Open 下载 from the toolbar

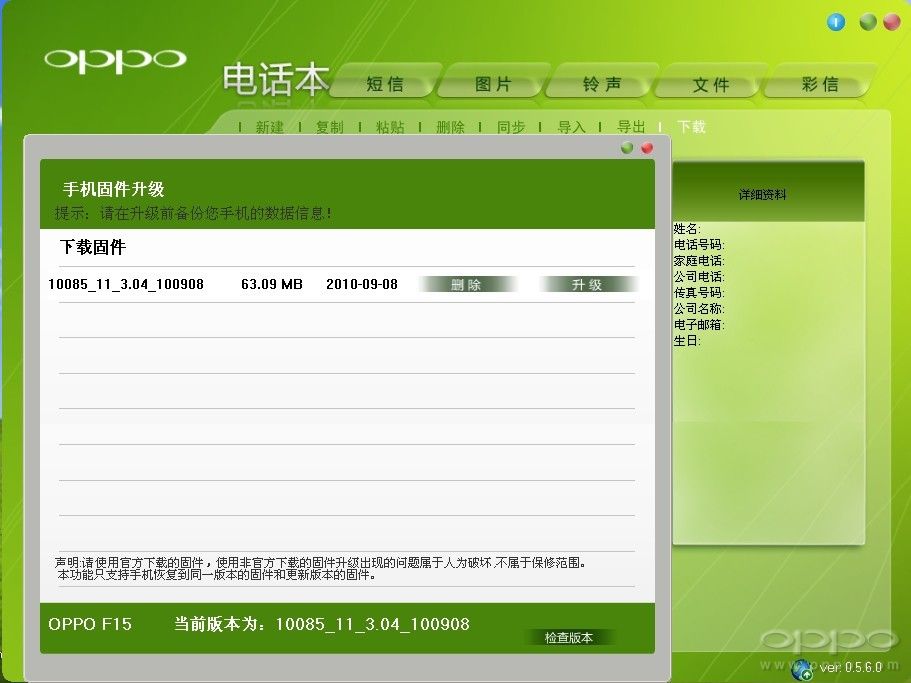(692, 127)
